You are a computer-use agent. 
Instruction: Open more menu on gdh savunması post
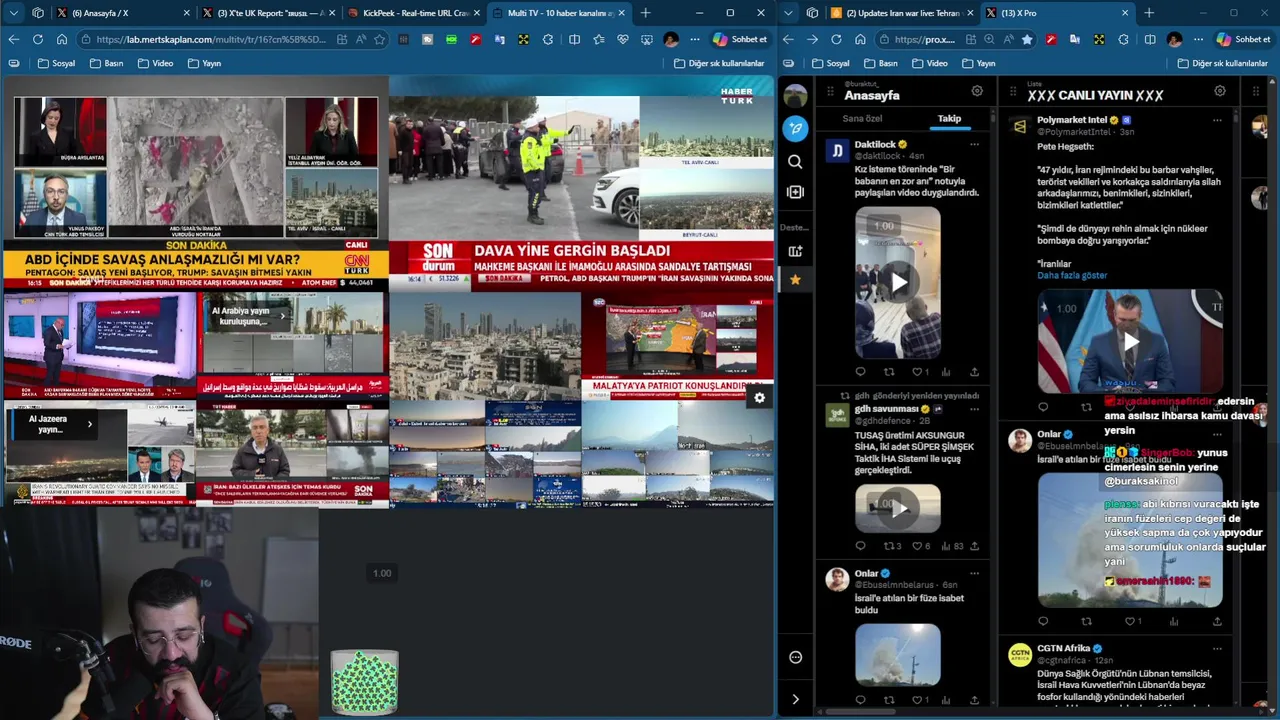click(974, 409)
